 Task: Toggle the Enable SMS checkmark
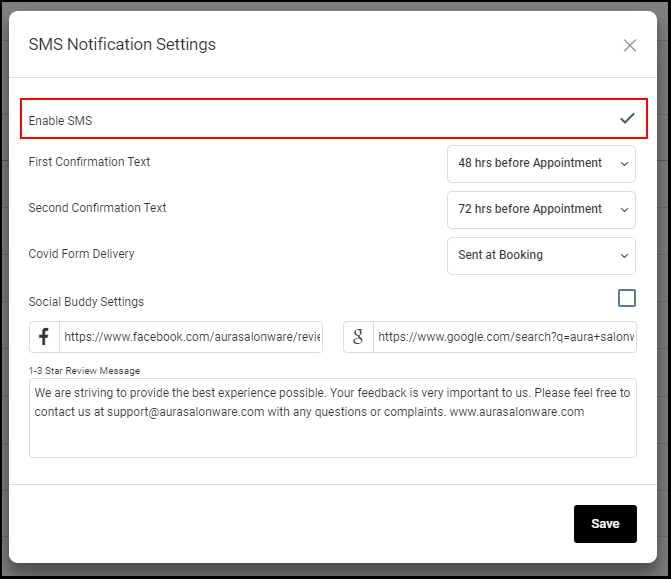coord(627,119)
